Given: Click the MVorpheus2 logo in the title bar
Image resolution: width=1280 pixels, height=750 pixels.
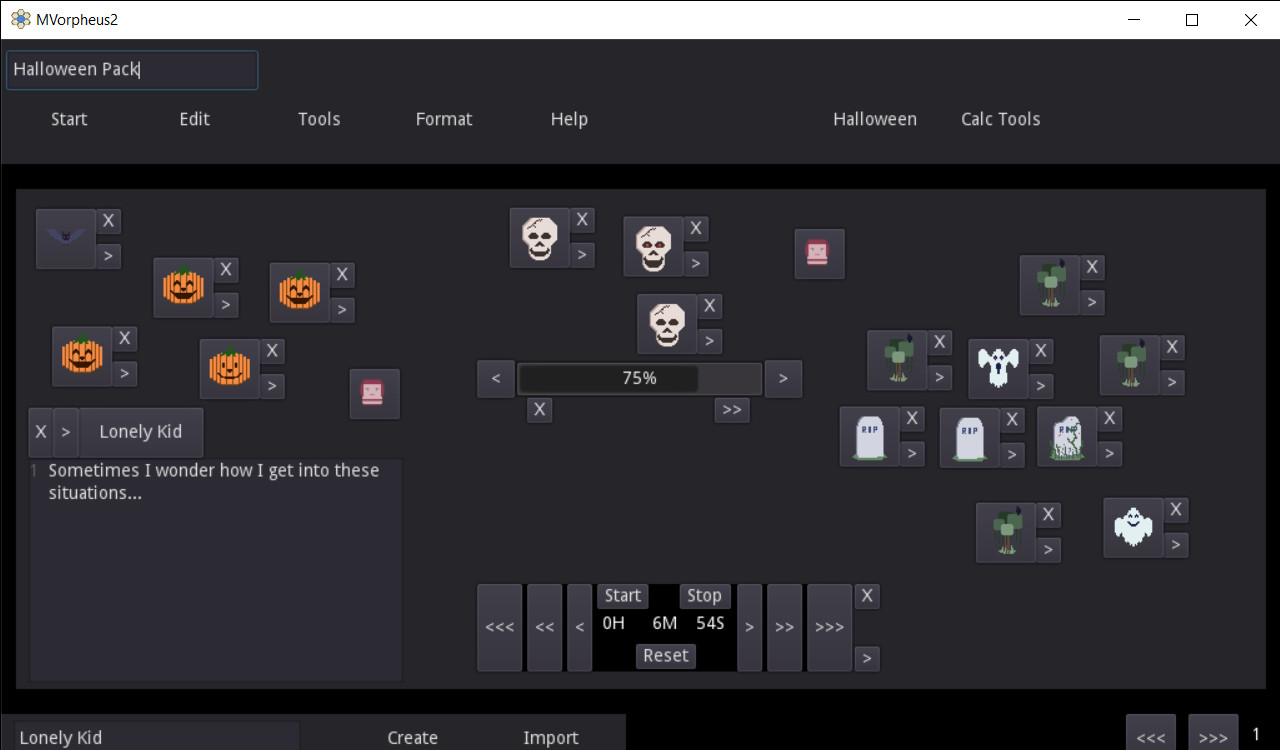Looking at the screenshot, I should pyautogui.click(x=18, y=18).
